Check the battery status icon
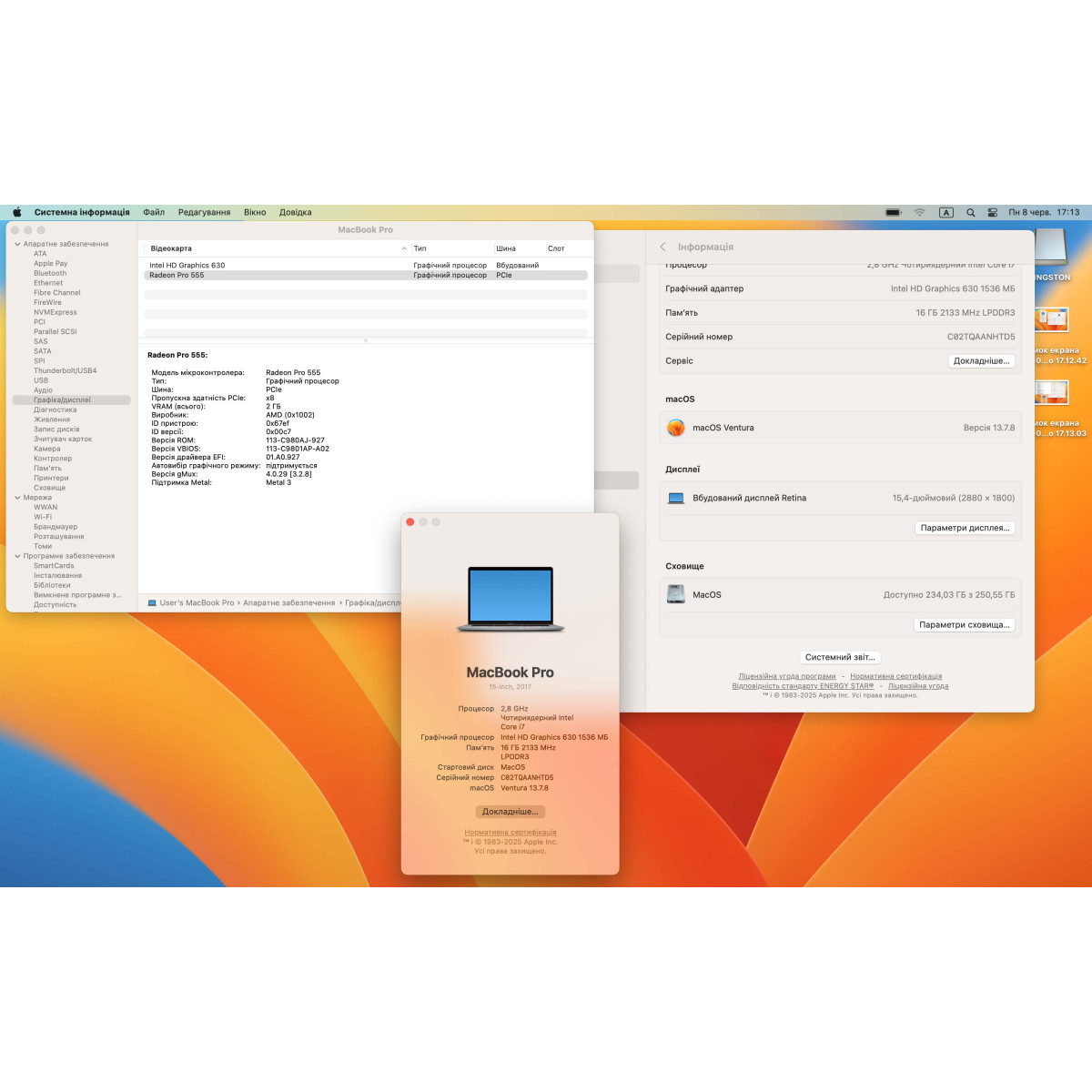Image resolution: width=1092 pixels, height=1092 pixels. [894, 212]
